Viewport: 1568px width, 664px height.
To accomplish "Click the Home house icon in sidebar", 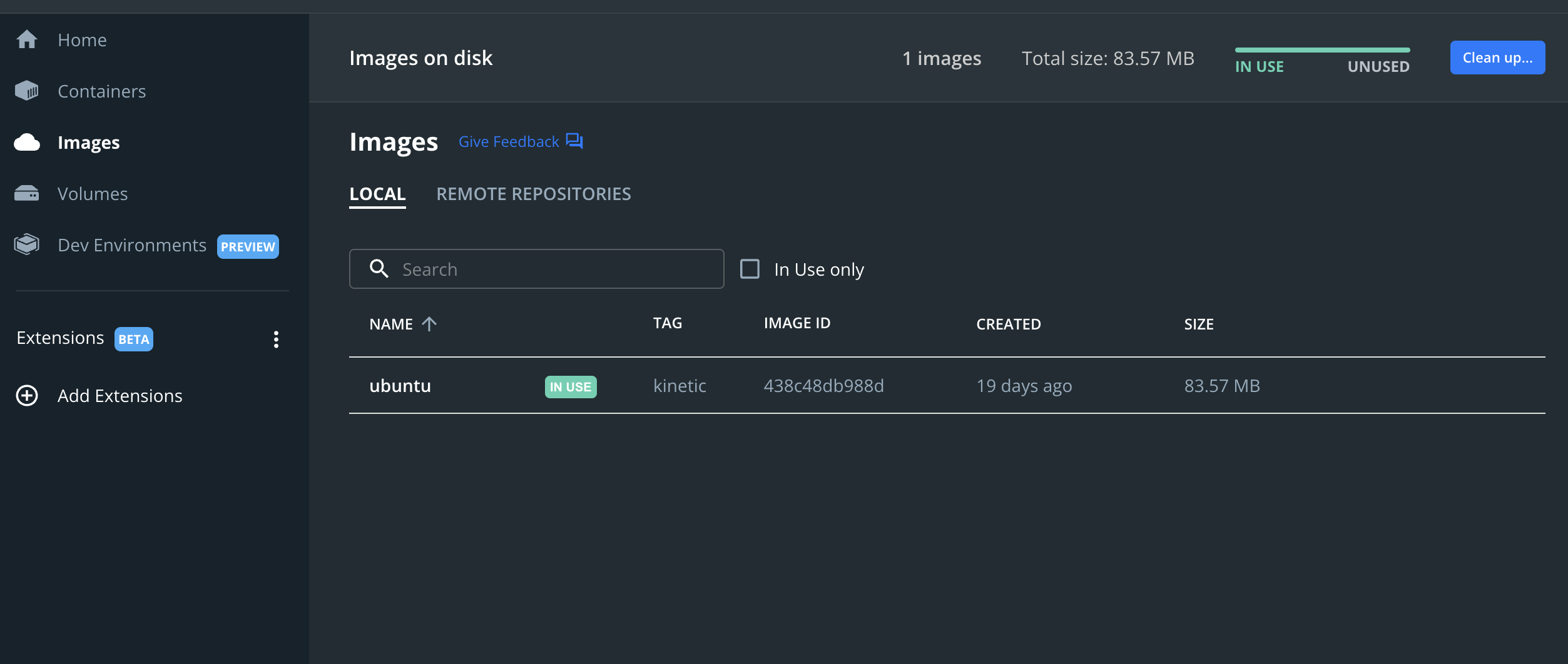I will (x=27, y=39).
